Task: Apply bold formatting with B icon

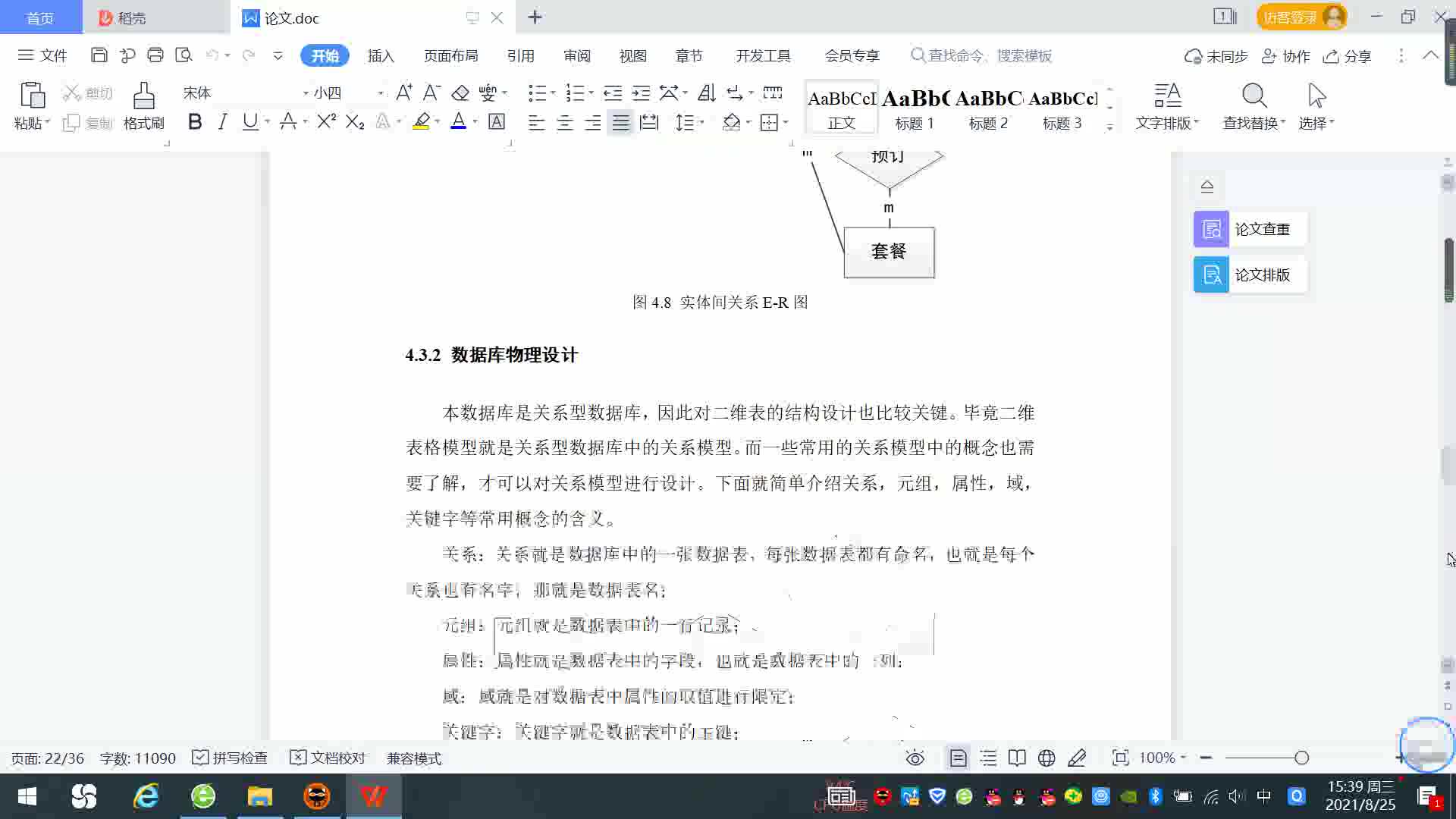Action: pos(195,122)
